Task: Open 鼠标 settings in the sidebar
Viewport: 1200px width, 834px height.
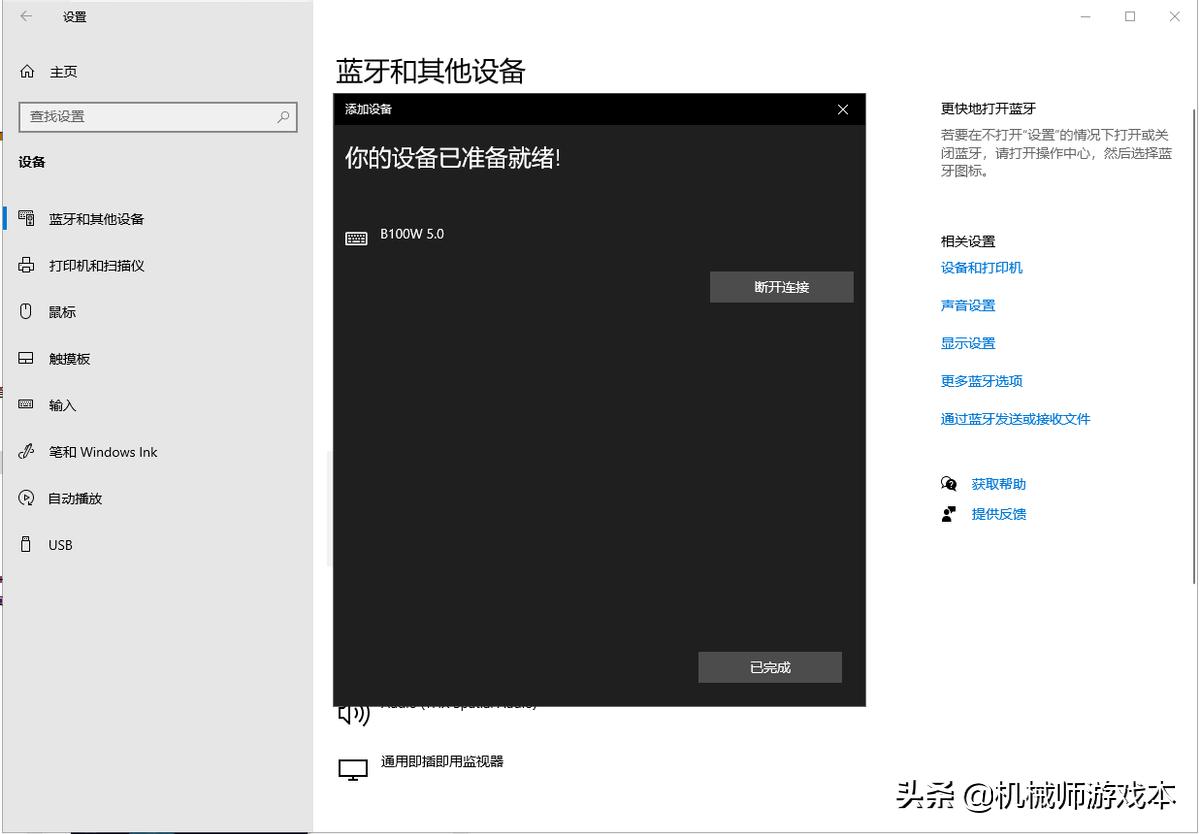Action: [x=62, y=311]
